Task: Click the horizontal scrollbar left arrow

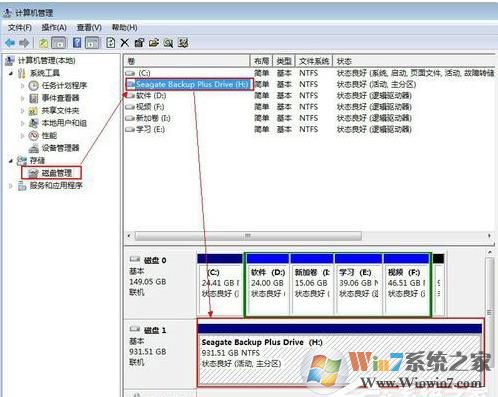Action: (x=129, y=236)
